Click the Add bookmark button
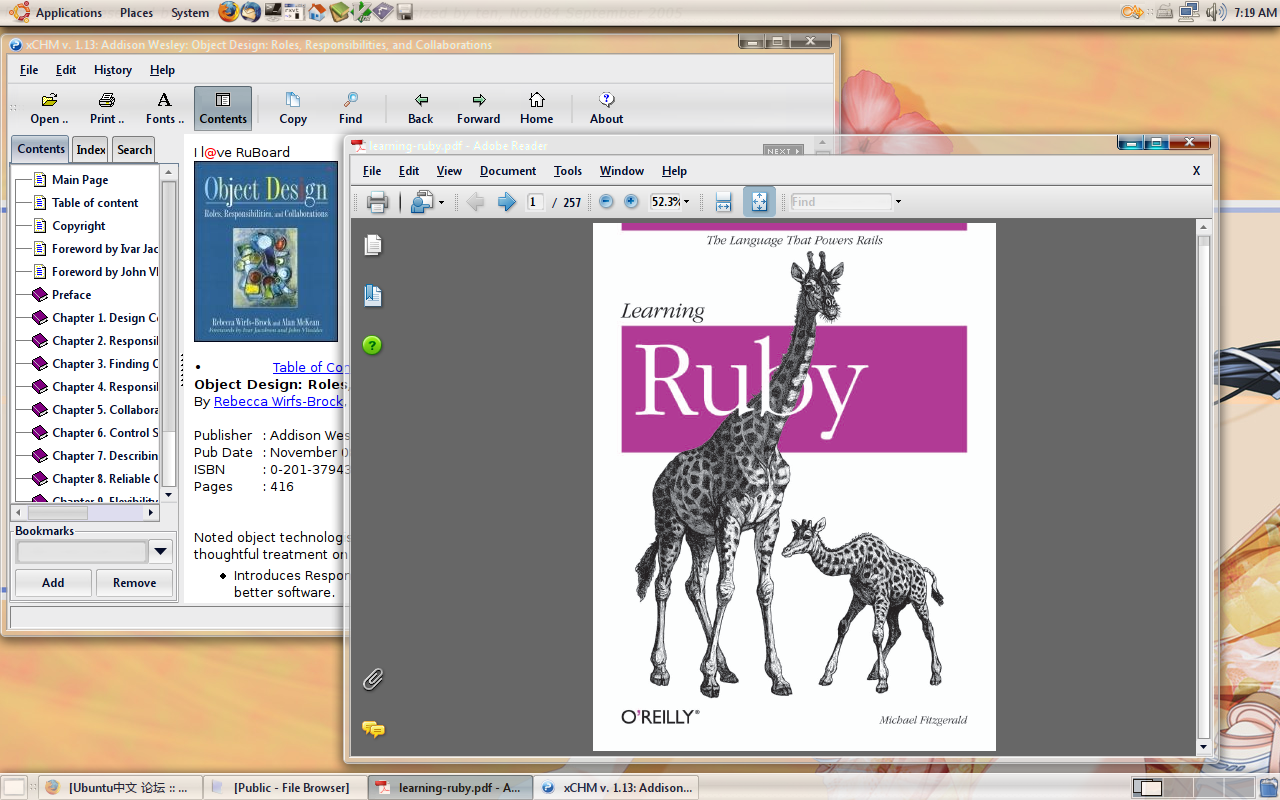 pyautogui.click(x=53, y=583)
